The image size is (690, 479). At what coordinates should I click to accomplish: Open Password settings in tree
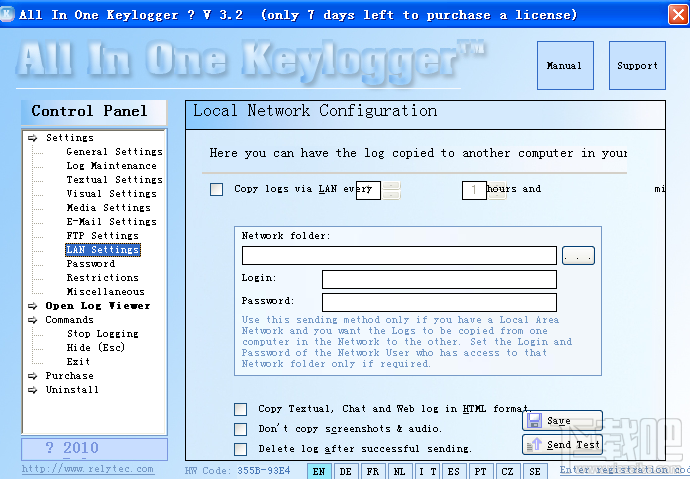tap(91, 264)
